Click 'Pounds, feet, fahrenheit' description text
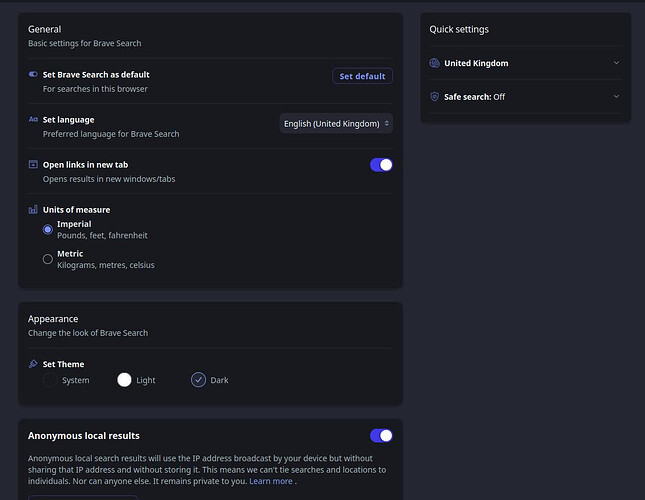 (102, 236)
